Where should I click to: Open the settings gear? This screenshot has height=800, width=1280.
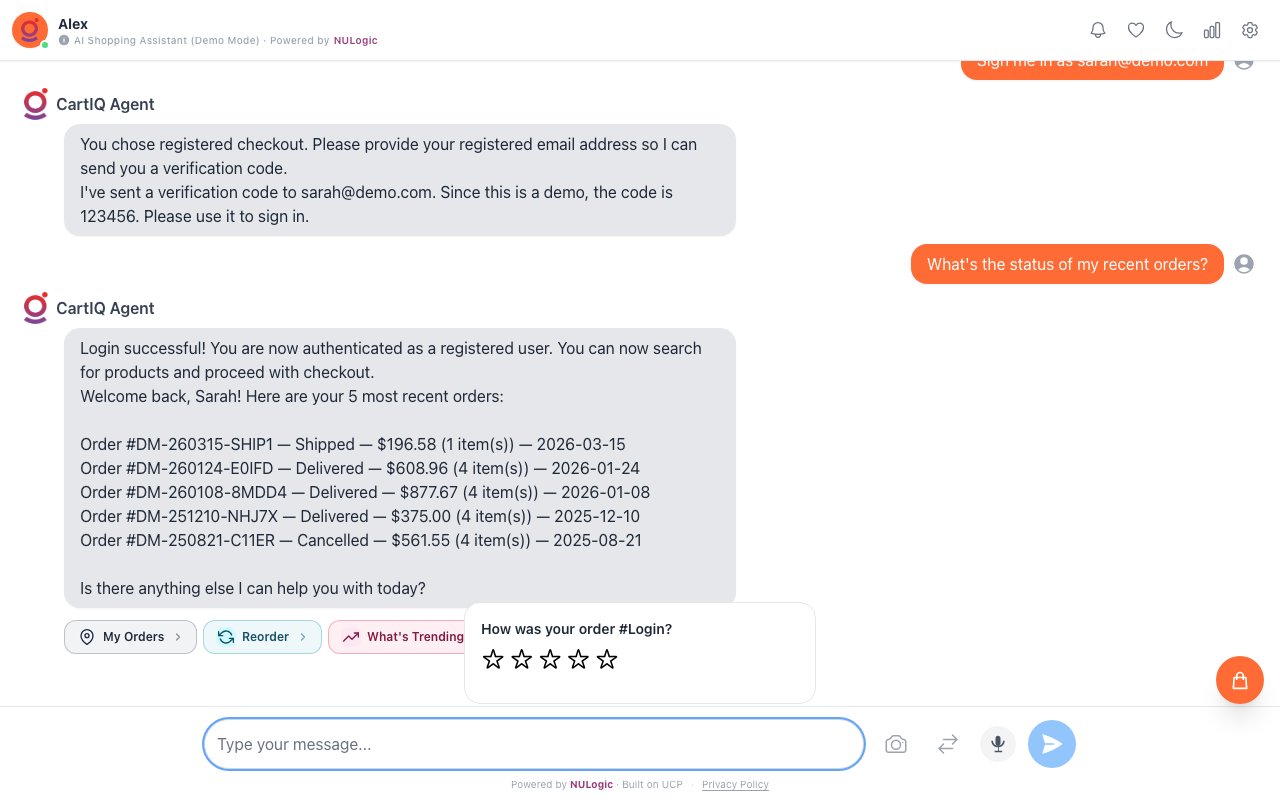[x=1250, y=30]
